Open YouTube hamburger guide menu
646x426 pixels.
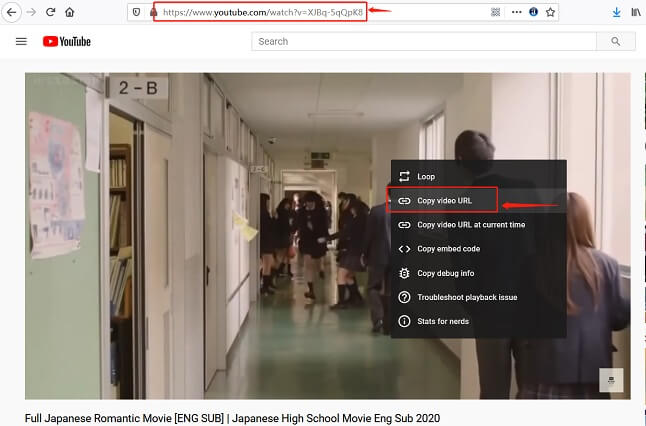pyautogui.click(x=21, y=41)
